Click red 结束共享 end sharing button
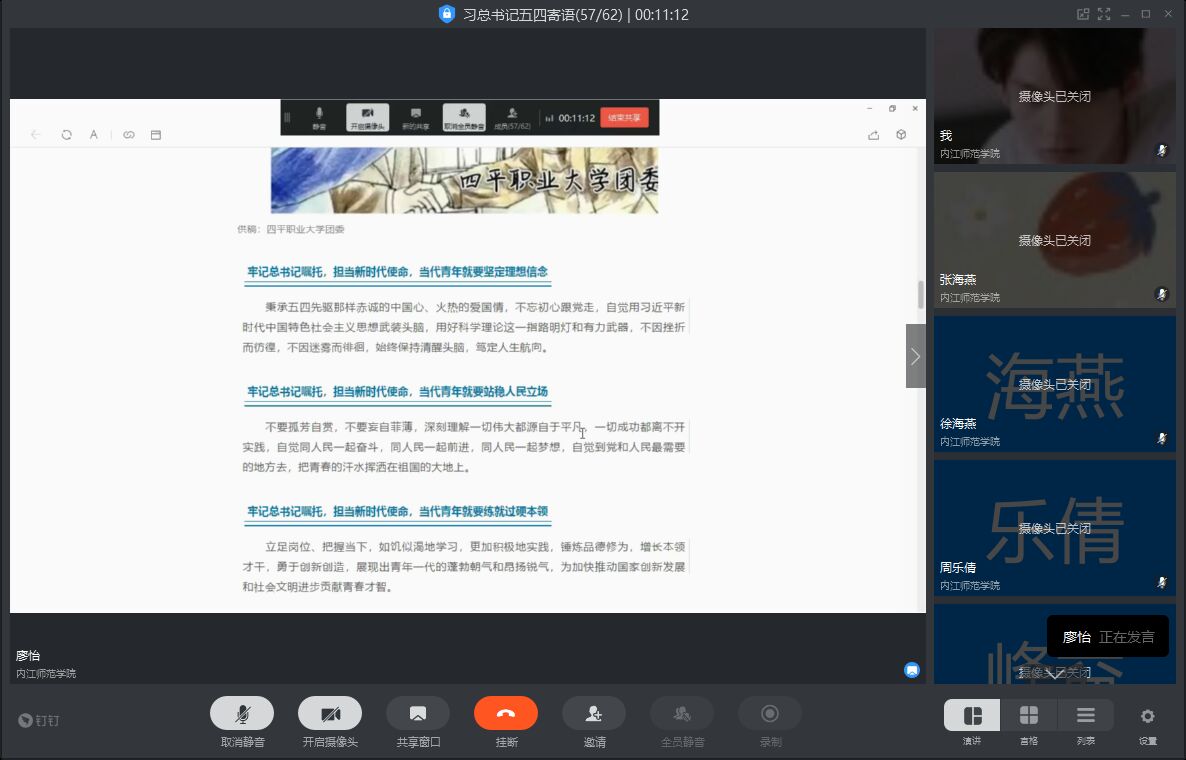 click(624, 117)
